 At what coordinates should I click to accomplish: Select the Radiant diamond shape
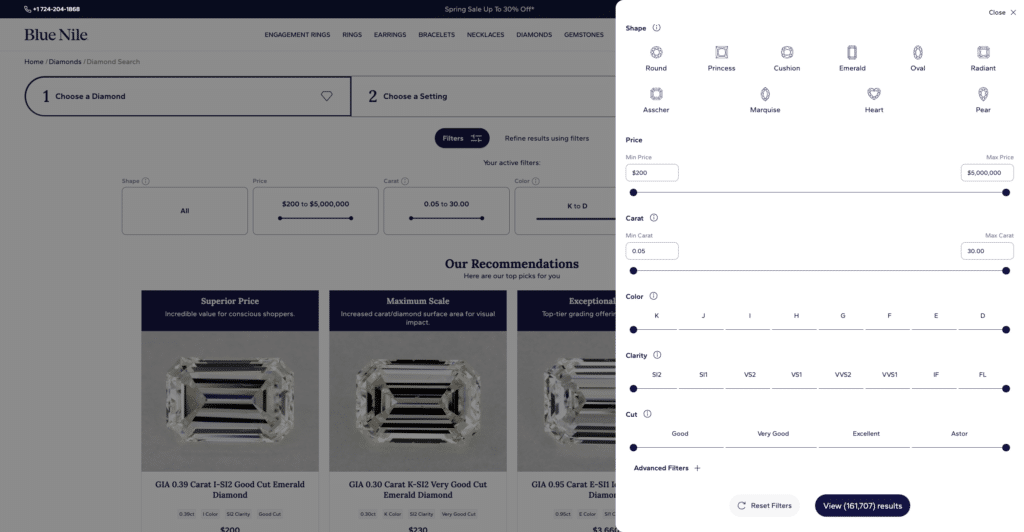click(983, 58)
